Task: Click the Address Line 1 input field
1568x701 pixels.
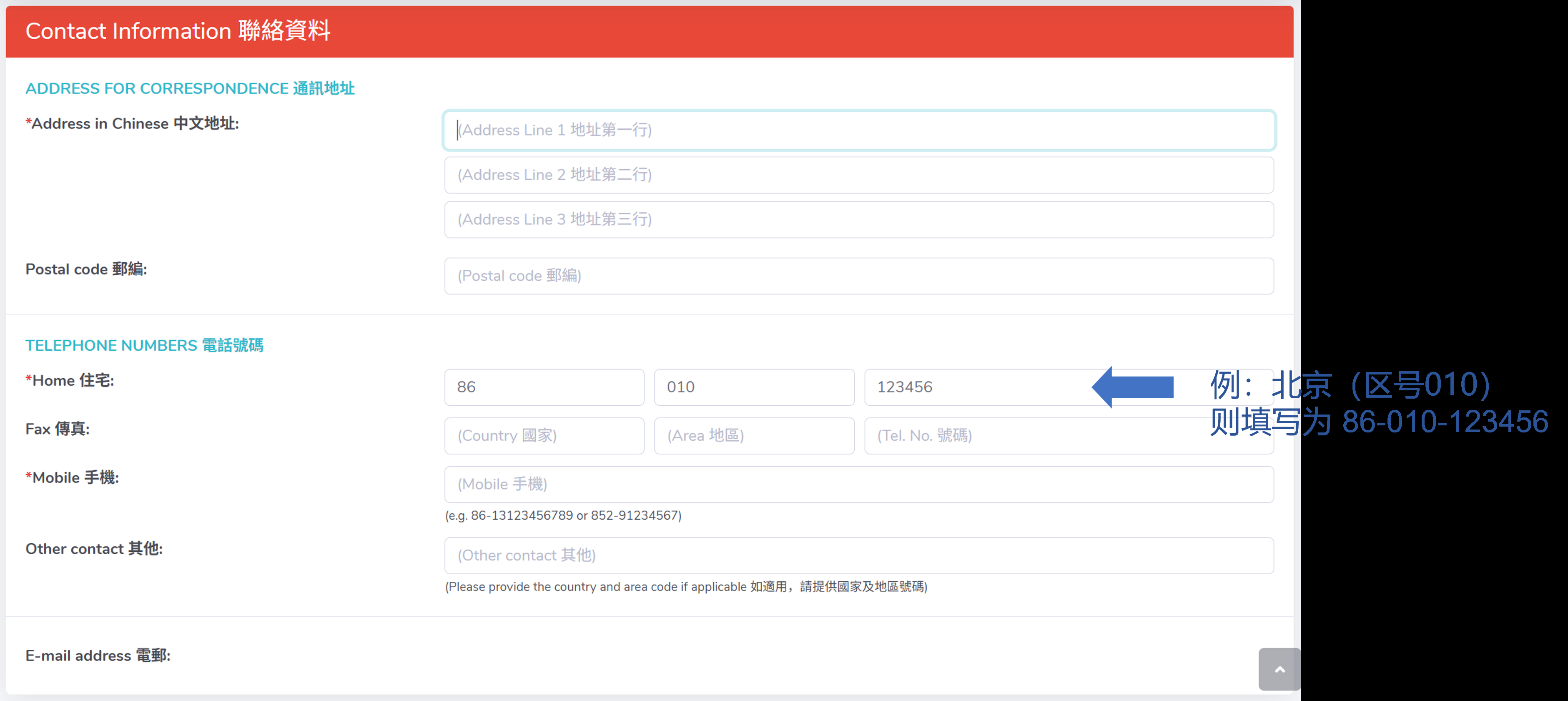Action: (x=858, y=131)
